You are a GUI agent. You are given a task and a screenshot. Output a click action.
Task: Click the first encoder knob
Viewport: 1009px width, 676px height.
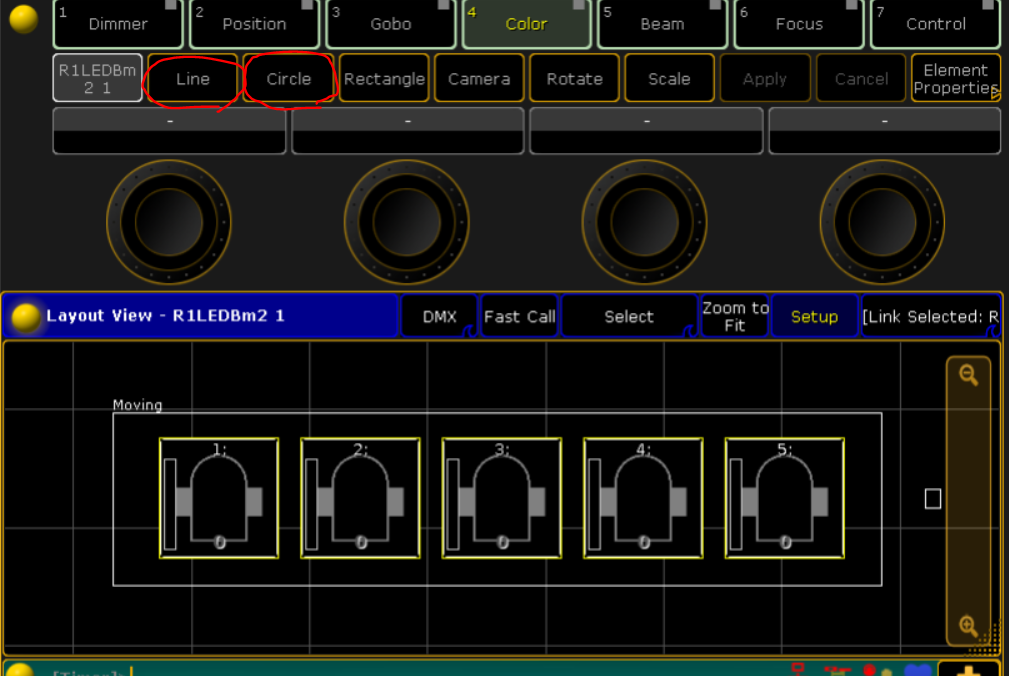169,222
